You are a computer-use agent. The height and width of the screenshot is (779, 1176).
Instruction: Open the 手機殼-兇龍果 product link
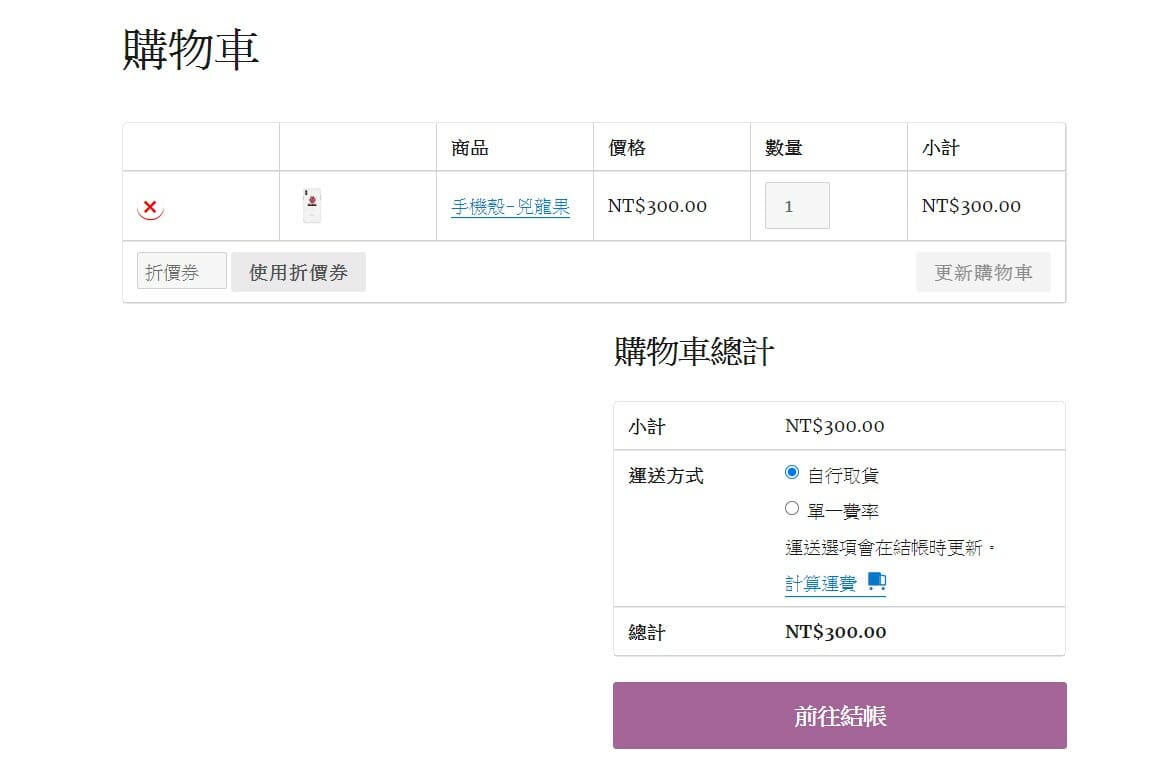(x=510, y=207)
